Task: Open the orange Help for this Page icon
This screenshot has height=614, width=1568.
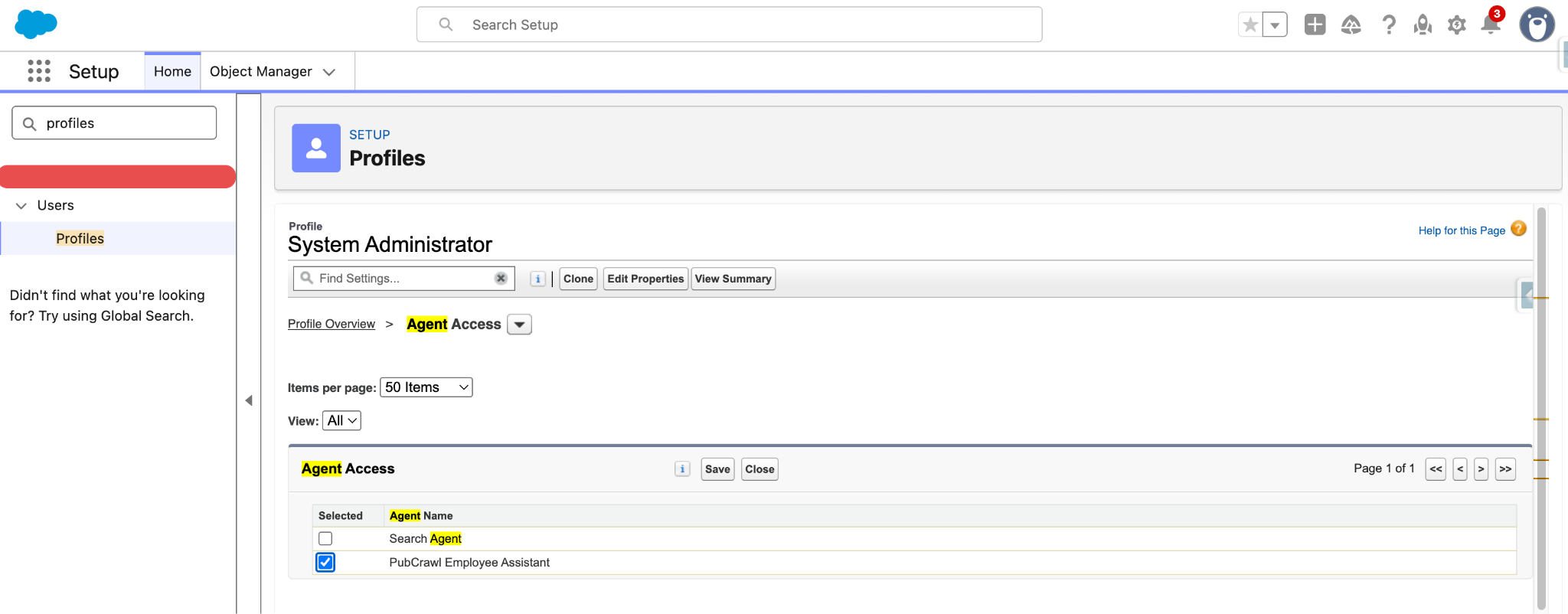Action: 1519,229
